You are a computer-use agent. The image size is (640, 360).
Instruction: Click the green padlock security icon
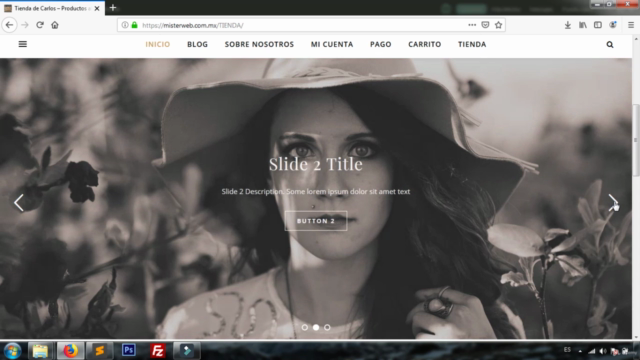pos(135,25)
